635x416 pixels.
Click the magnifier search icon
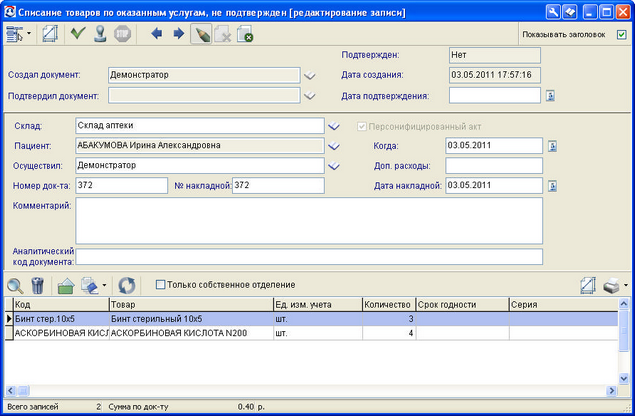(15, 285)
